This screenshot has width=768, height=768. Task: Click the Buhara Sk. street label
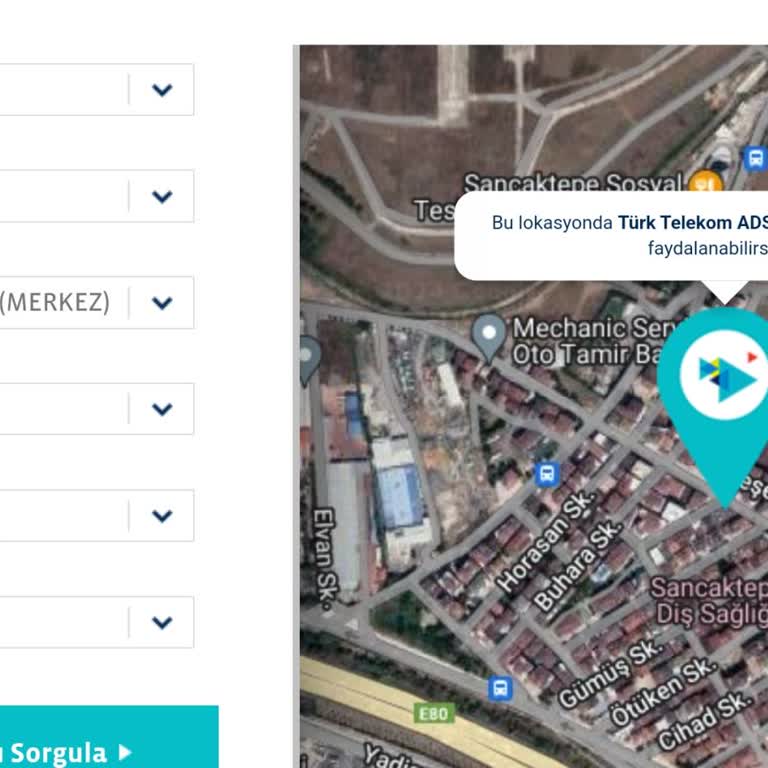click(578, 566)
